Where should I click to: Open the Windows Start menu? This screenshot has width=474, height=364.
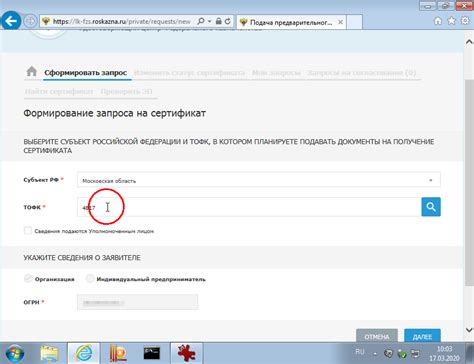click(x=15, y=353)
